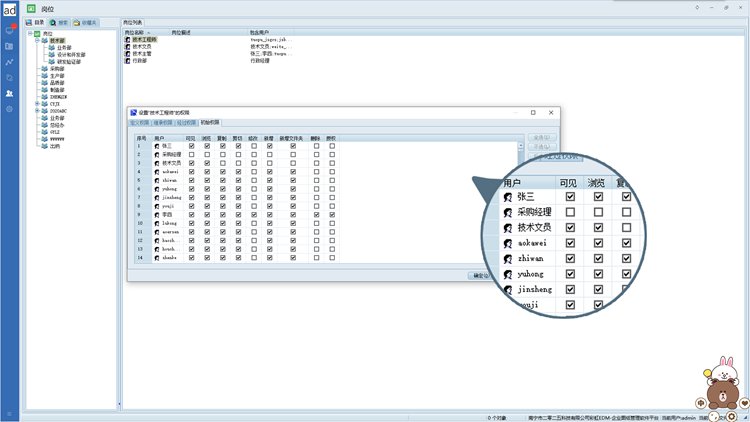
Task: Select 采购部 in the department tree
Action: click(56, 68)
